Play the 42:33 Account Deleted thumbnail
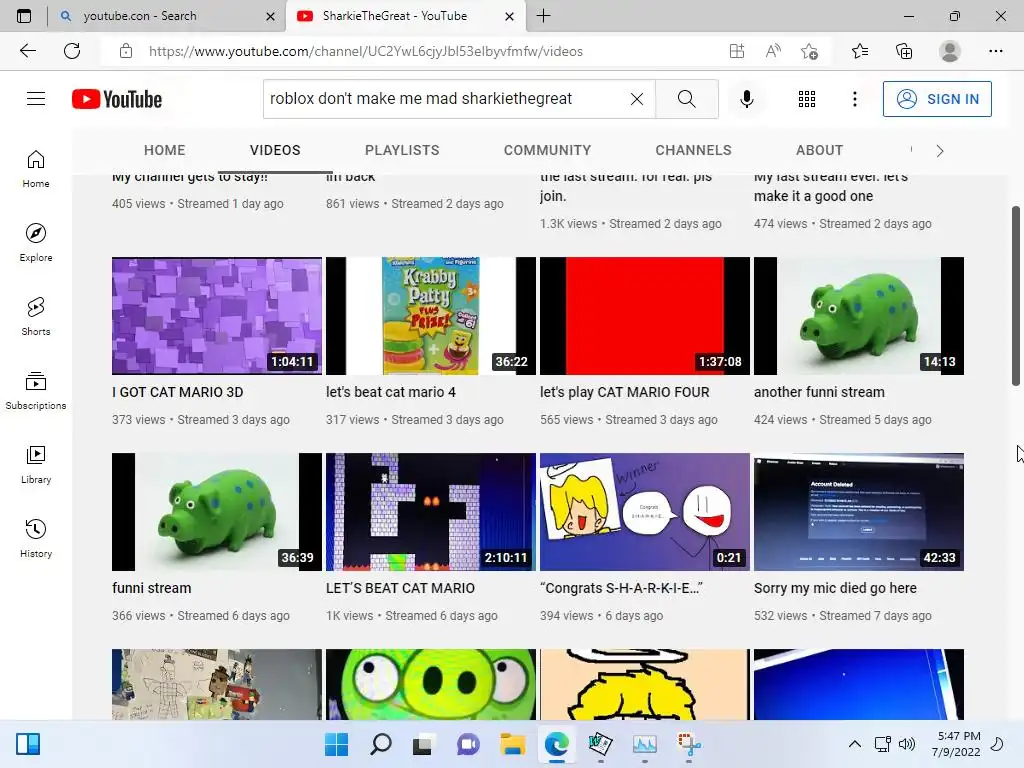This screenshot has width=1024, height=768. [859, 512]
